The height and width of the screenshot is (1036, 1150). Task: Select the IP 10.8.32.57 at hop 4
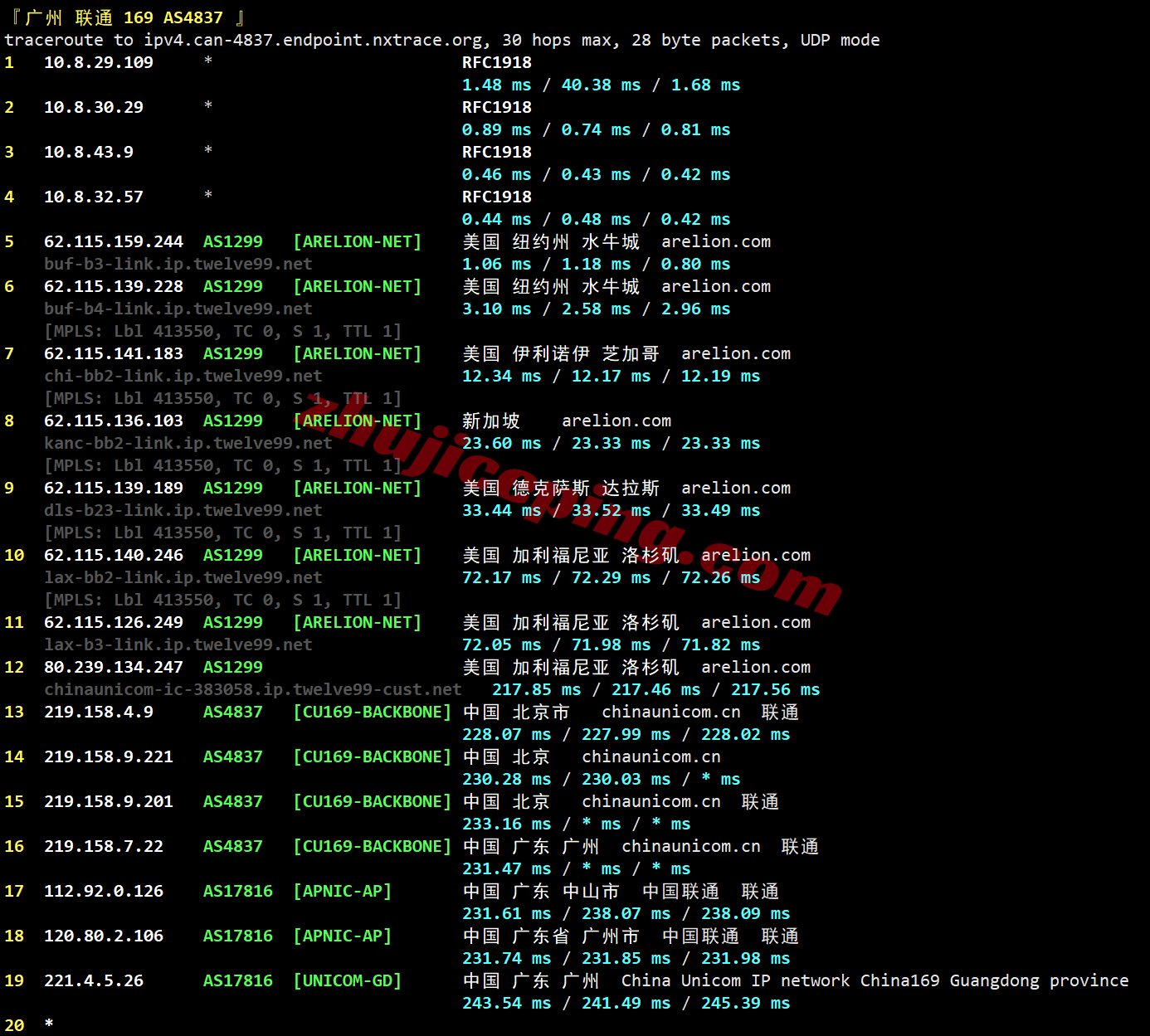(x=94, y=197)
